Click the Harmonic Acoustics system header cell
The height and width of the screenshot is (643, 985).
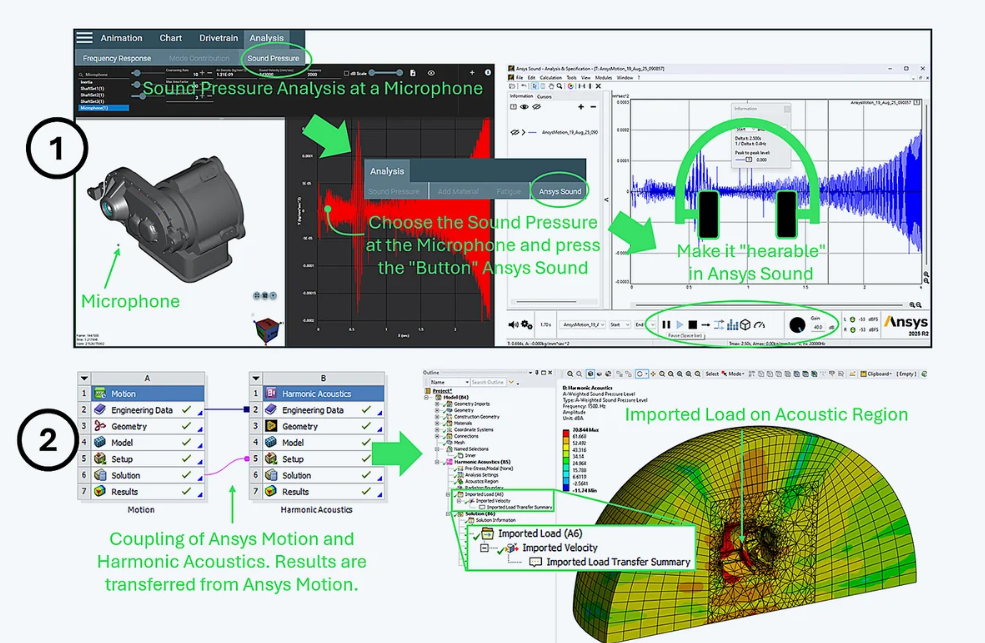(324, 394)
